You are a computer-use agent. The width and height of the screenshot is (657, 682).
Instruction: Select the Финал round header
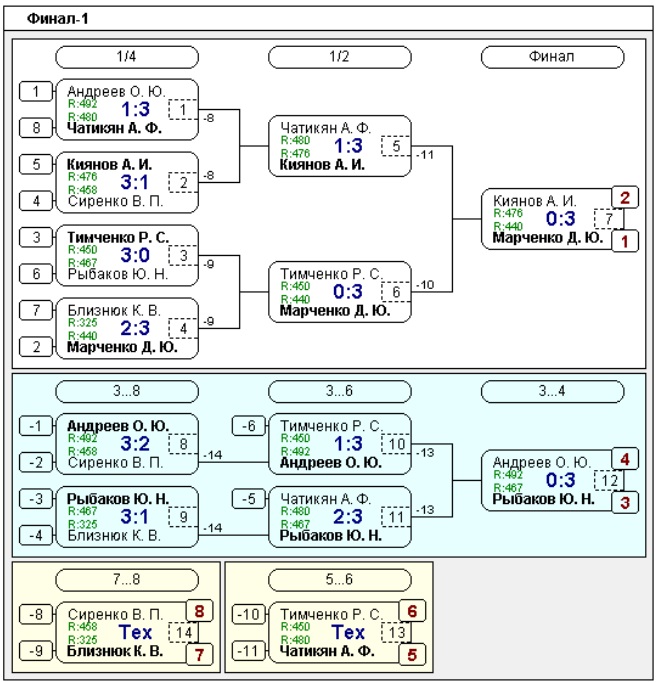552,57
